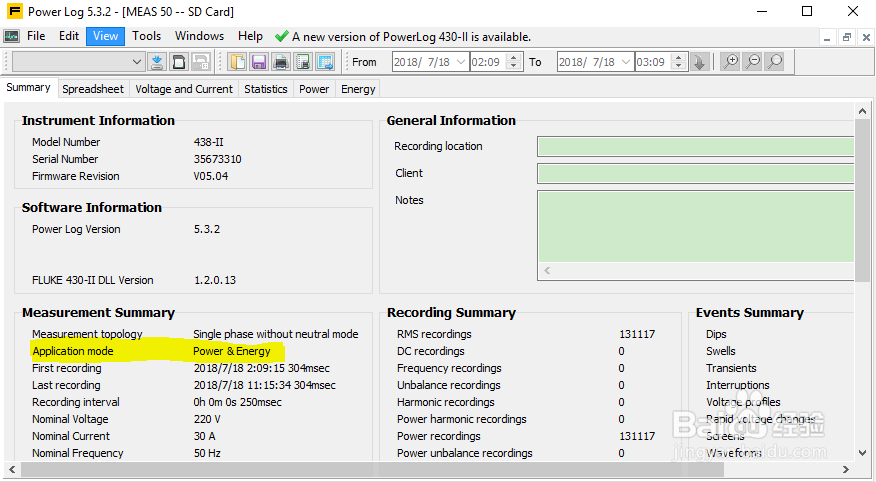Click the From time field 02:09

click(x=488, y=62)
